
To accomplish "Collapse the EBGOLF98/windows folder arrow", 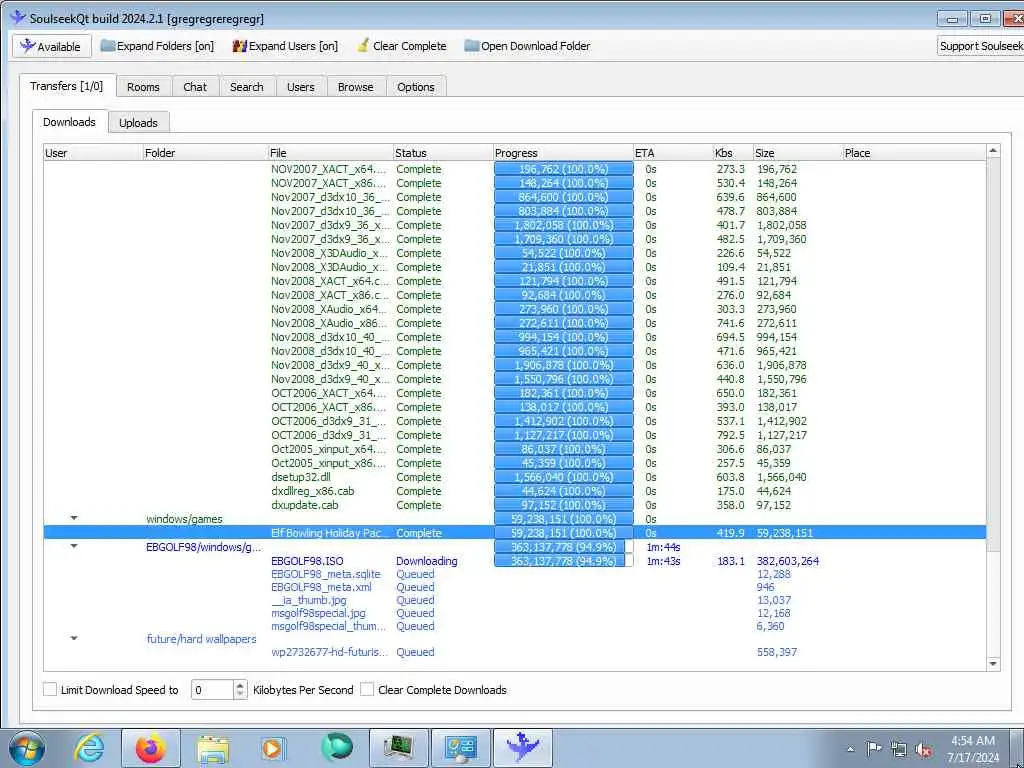I will (x=74, y=547).
